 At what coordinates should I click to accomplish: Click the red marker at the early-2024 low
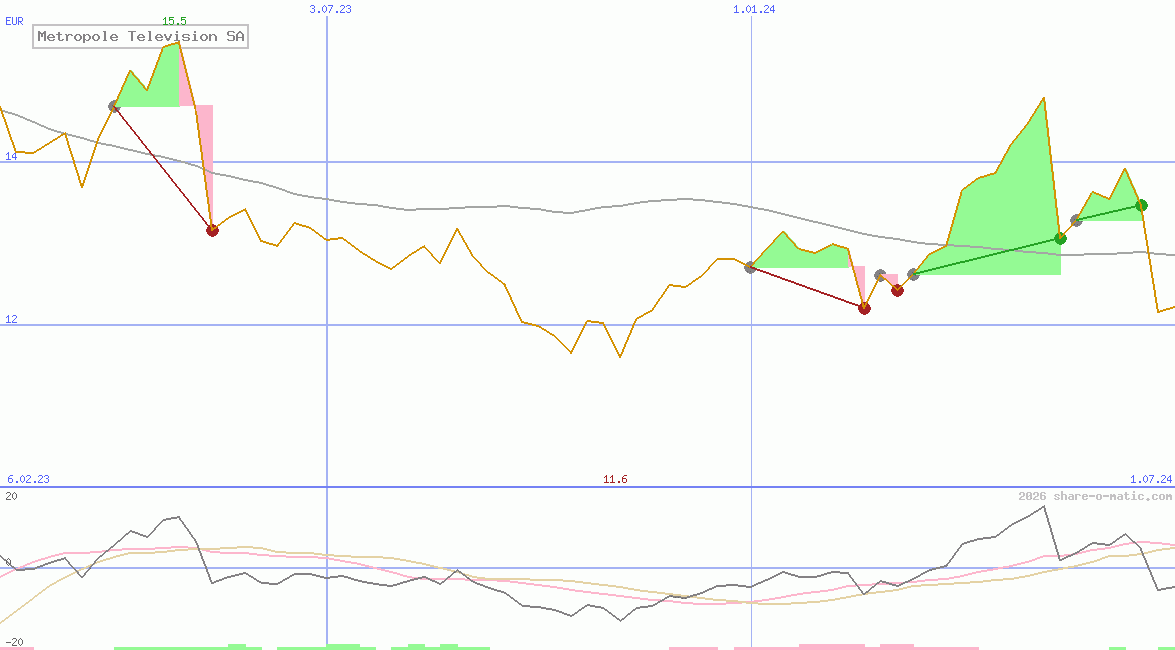tap(864, 308)
